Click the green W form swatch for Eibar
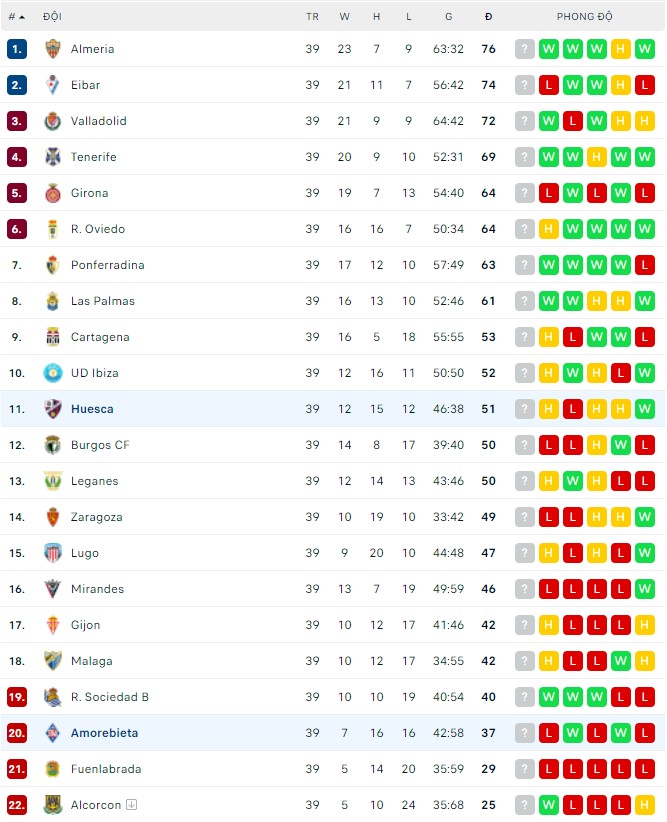The height and width of the screenshot is (822, 667). [573, 85]
